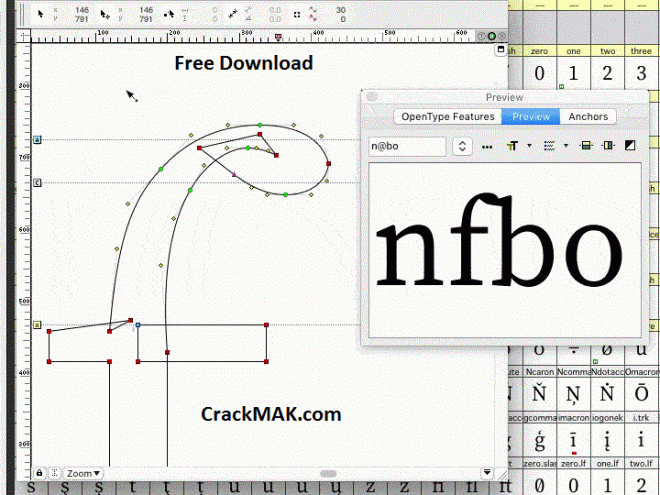Click the dotted selection icon beside lock
The width and height of the screenshot is (660, 495).
(x=54, y=473)
